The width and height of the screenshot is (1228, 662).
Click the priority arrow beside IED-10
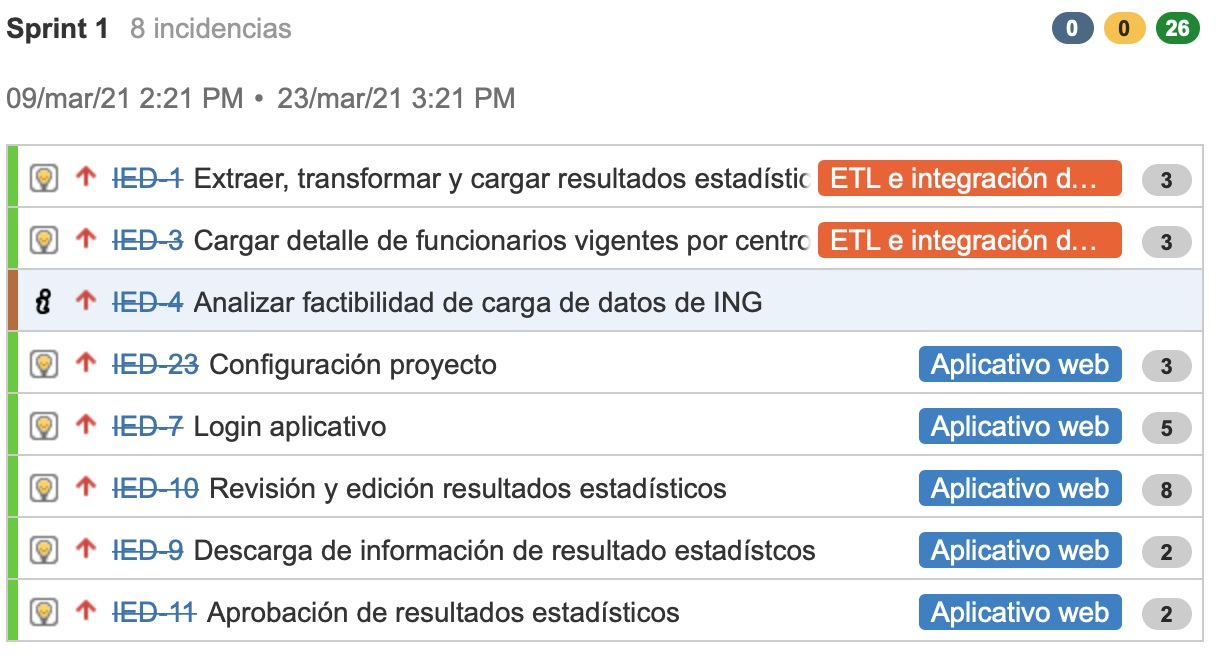point(86,488)
